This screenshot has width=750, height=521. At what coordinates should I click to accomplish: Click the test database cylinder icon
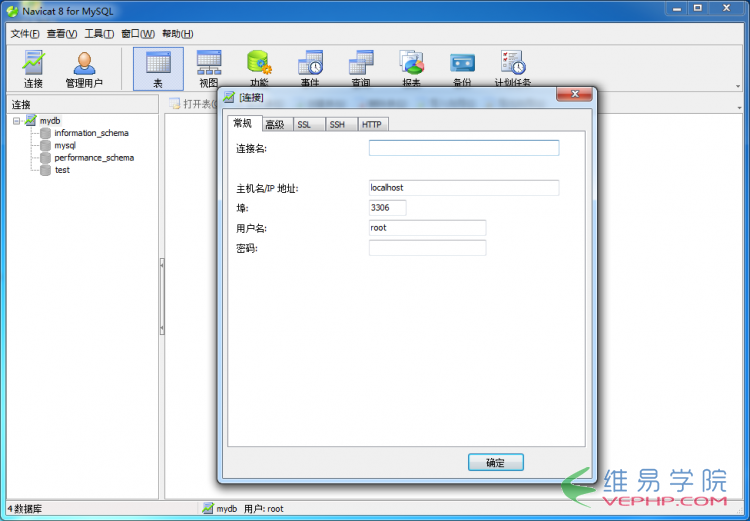[x=45, y=170]
